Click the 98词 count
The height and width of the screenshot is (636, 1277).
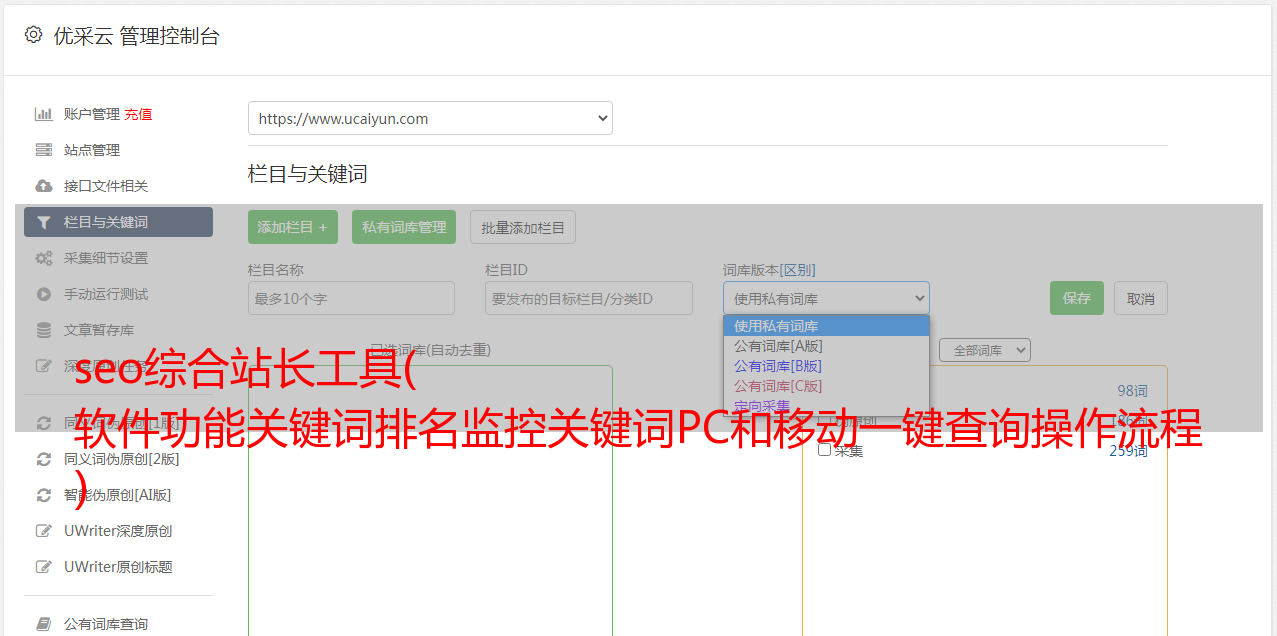coord(1132,391)
